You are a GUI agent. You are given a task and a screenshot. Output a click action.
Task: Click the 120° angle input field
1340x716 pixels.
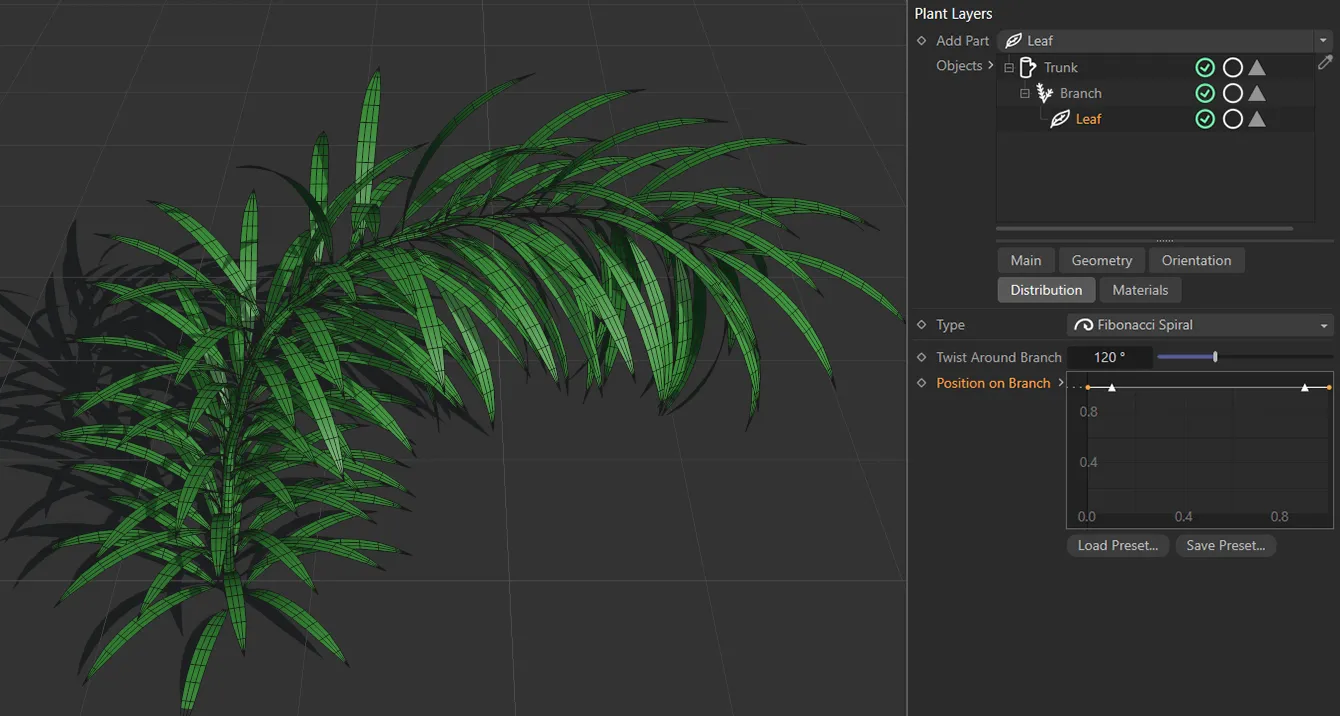[1110, 356]
